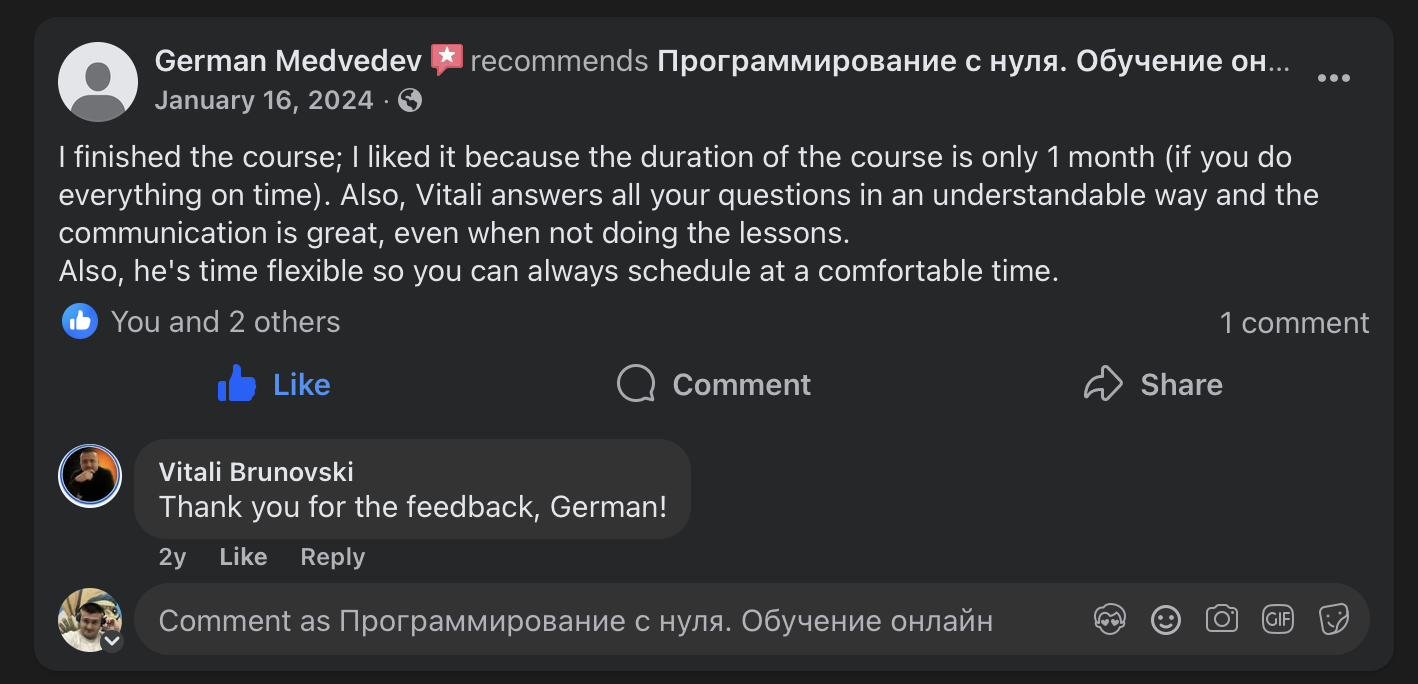Image resolution: width=1418 pixels, height=684 pixels.
Task: Click the Comment button below the post
Action: 714,384
